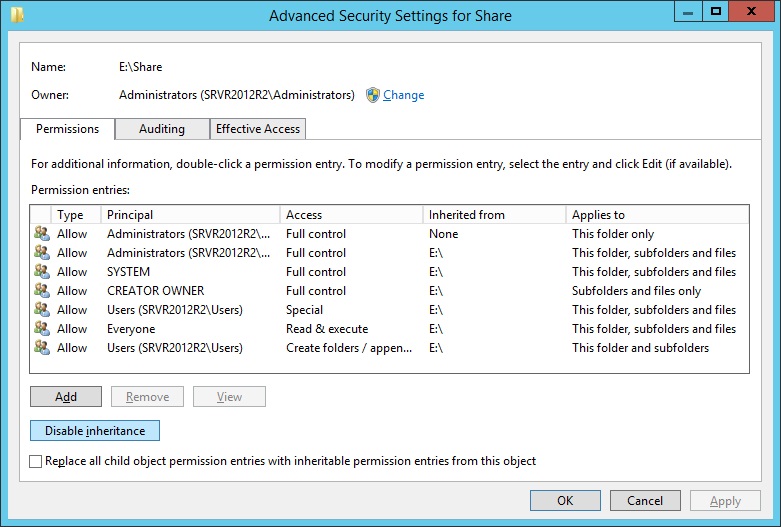The height and width of the screenshot is (527, 781).
Task: Click the user group icon for CREATOR OWNER entry
Action: click(41, 290)
